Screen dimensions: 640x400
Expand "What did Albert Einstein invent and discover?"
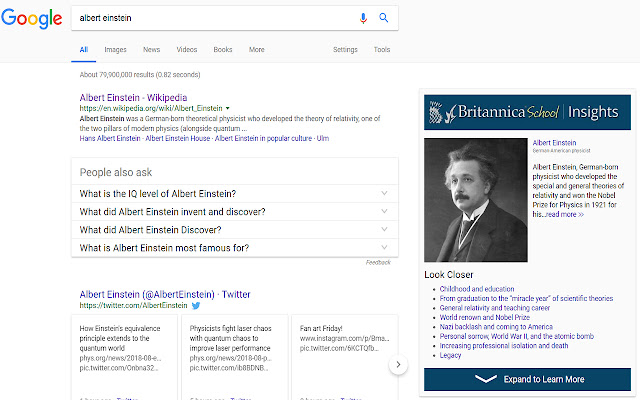click(x=235, y=211)
